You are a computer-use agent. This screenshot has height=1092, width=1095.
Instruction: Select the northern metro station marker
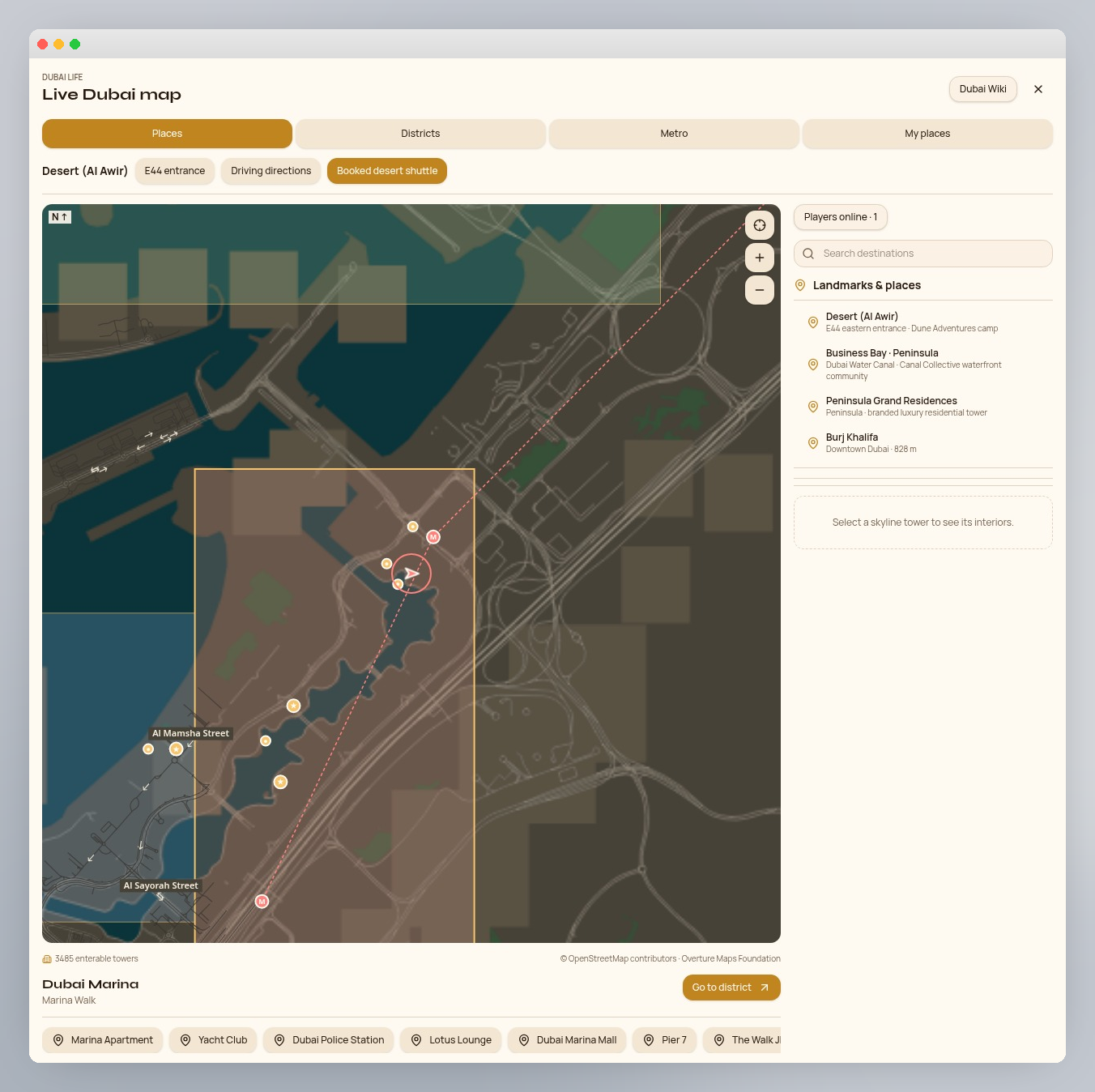(x=433, y=537)
